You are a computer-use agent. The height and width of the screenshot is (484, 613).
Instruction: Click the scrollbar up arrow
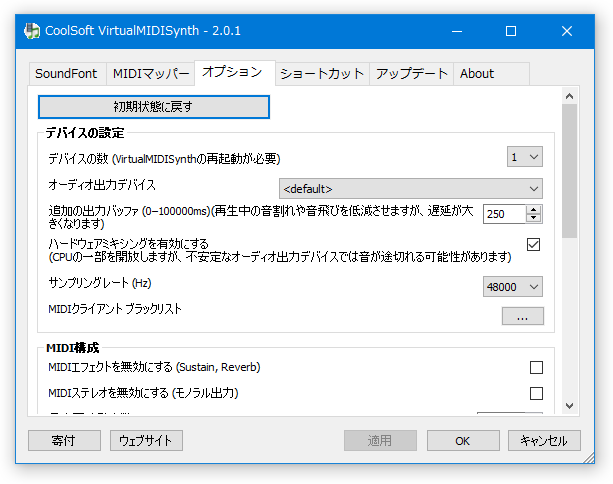click(x=570, y=96)
